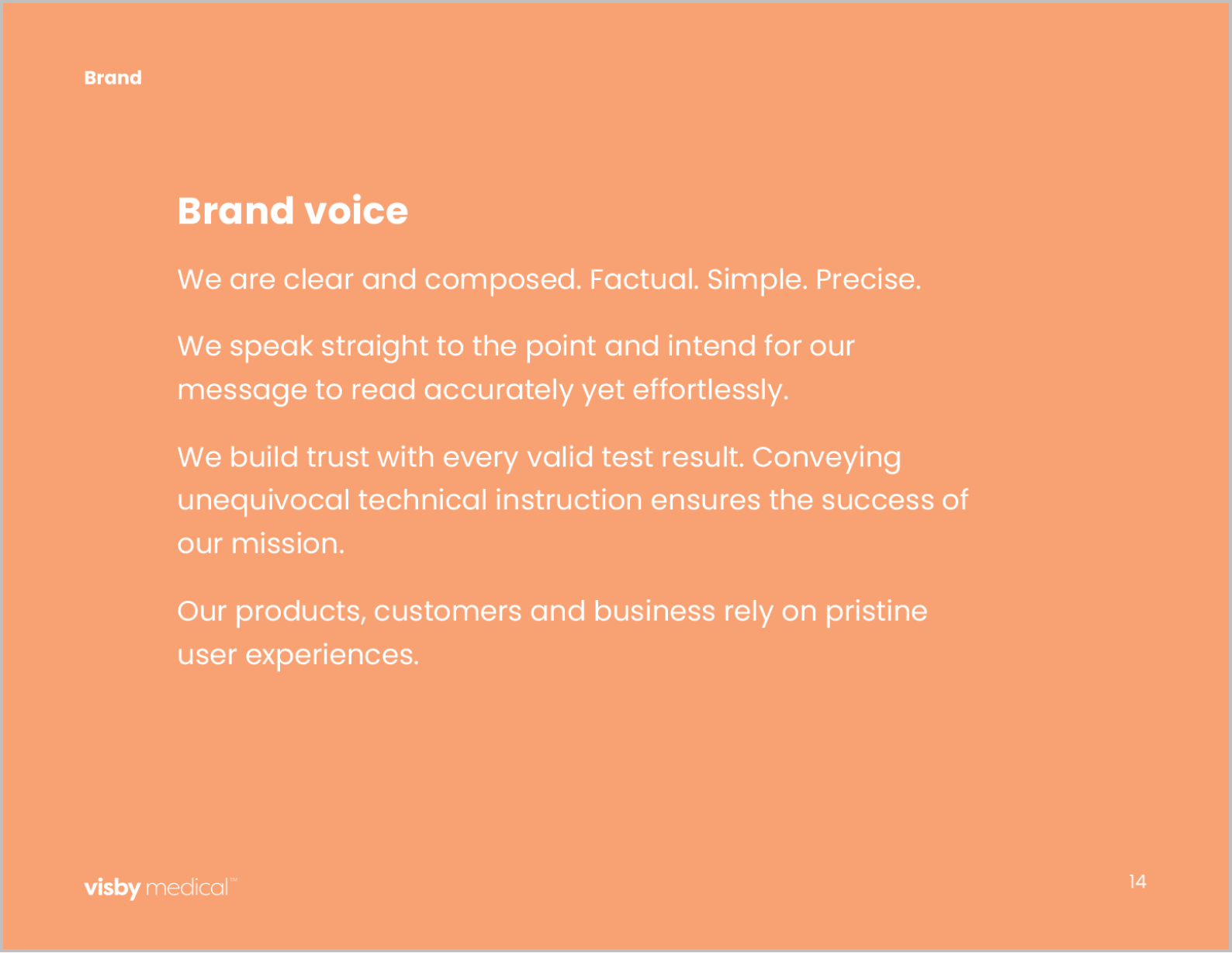Image resolution: width=1232 pixels, height=953 pixels.
Task: Click the Brand voice heading
Action: pos(292,210)
